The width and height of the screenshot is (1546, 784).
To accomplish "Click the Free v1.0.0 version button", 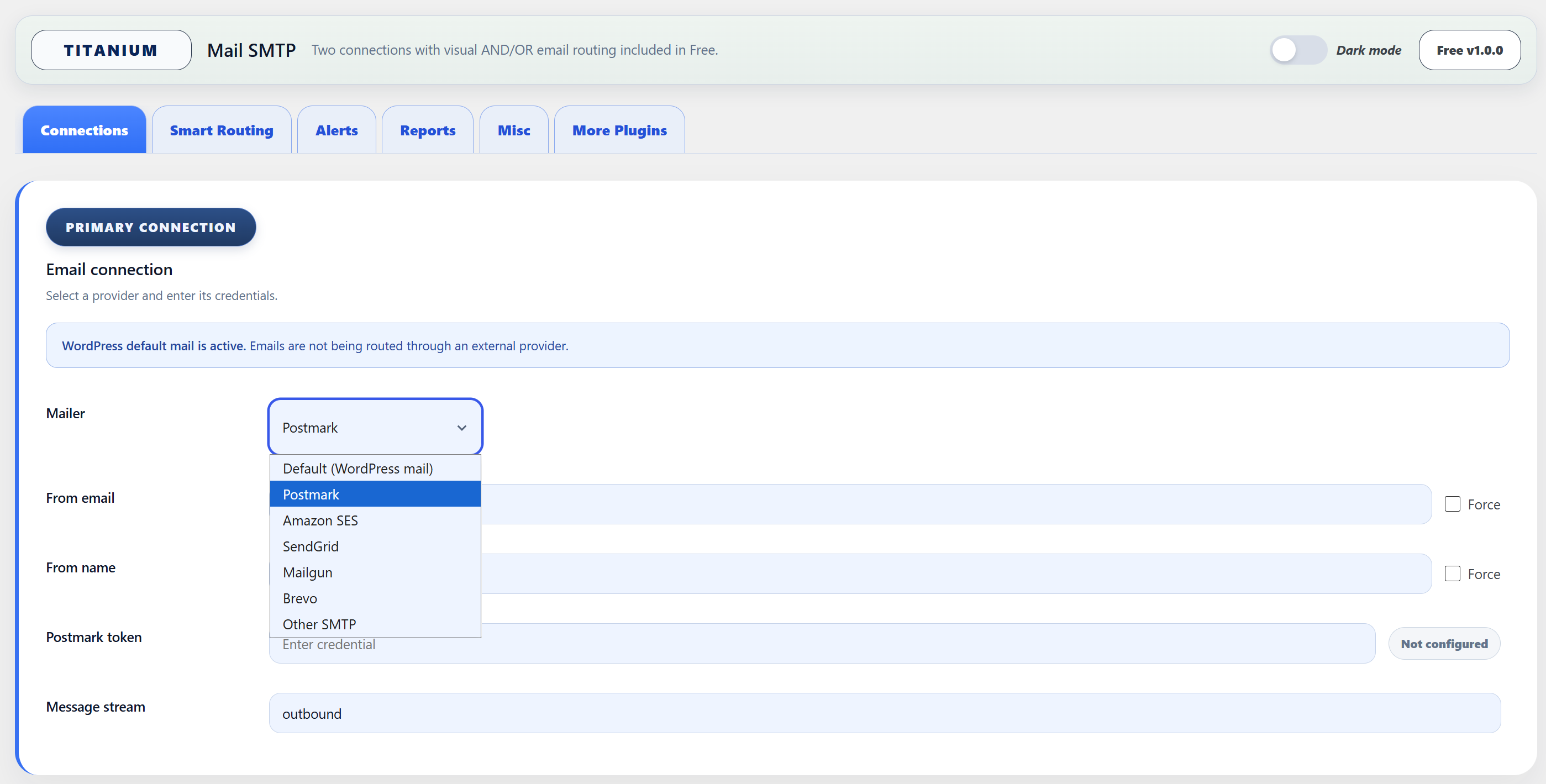I will click(x=1469, y=50).
